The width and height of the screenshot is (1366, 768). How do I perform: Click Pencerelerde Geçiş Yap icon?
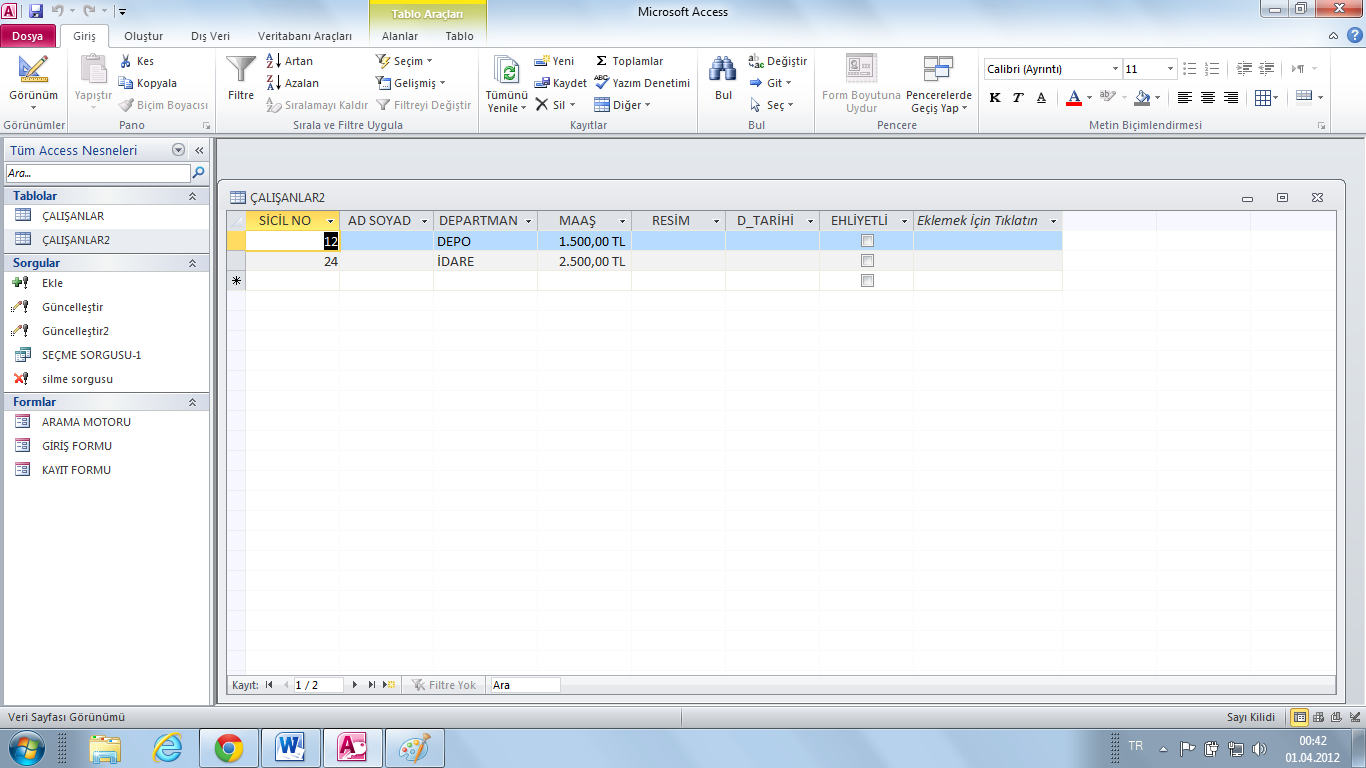(938, 69)
